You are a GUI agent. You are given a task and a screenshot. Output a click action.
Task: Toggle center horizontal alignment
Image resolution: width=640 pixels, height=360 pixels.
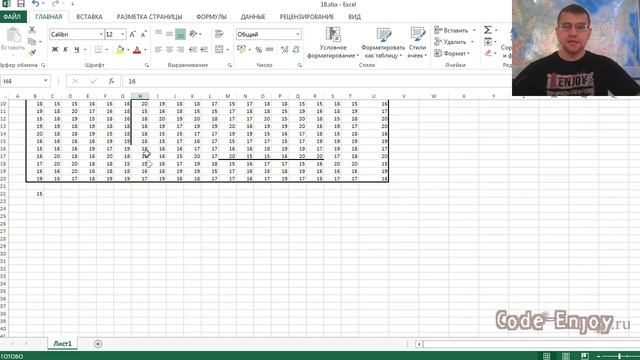coord(169,49)
